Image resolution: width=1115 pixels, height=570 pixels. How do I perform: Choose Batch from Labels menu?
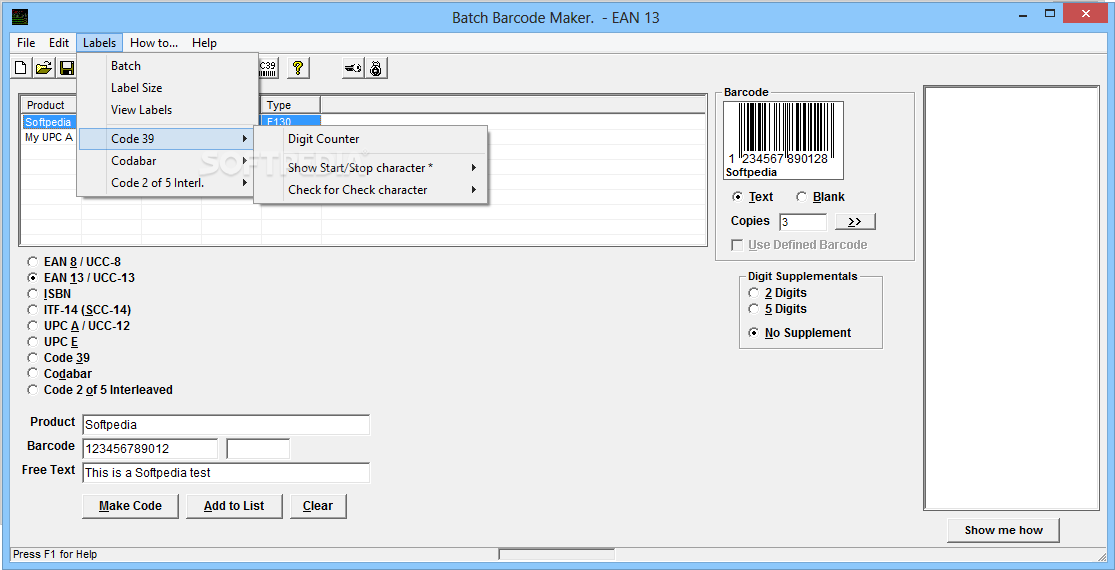(167, 65)
